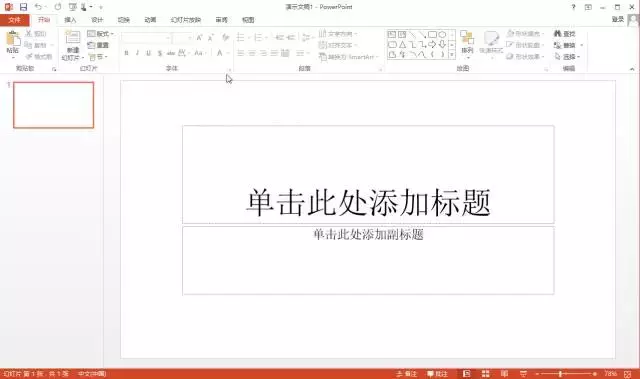Click the Align Text Left icon
Viewport: 640px width, 379px height.
241,53
